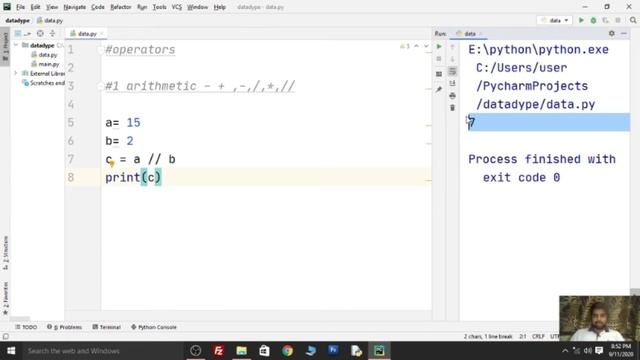Open the Window menu
This screenshot has width=640, height=360.
[197, 7]
